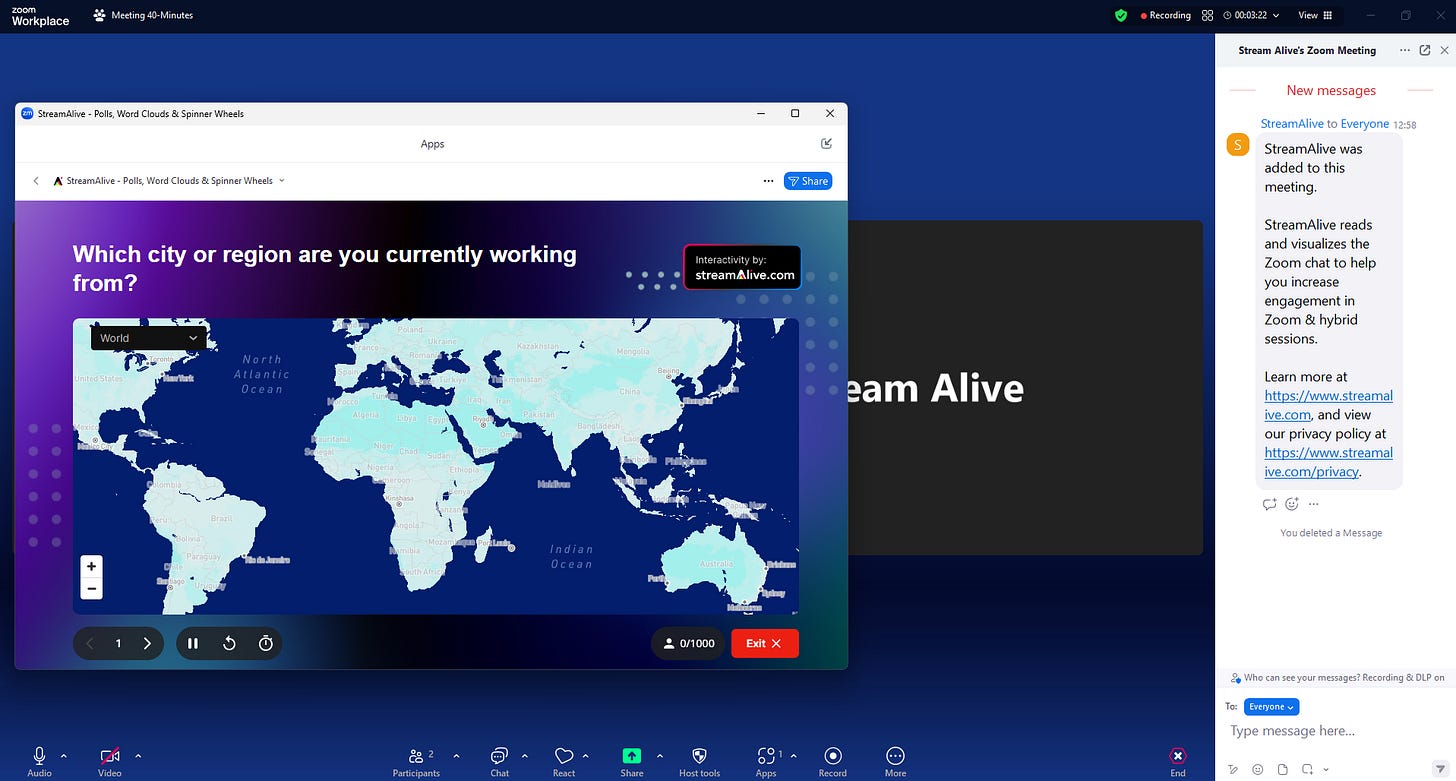Viewport: 1456px width, 781px height.
Task: Click the red End meeting icon
Action: pyautogui.click(x=1178, y=757)
